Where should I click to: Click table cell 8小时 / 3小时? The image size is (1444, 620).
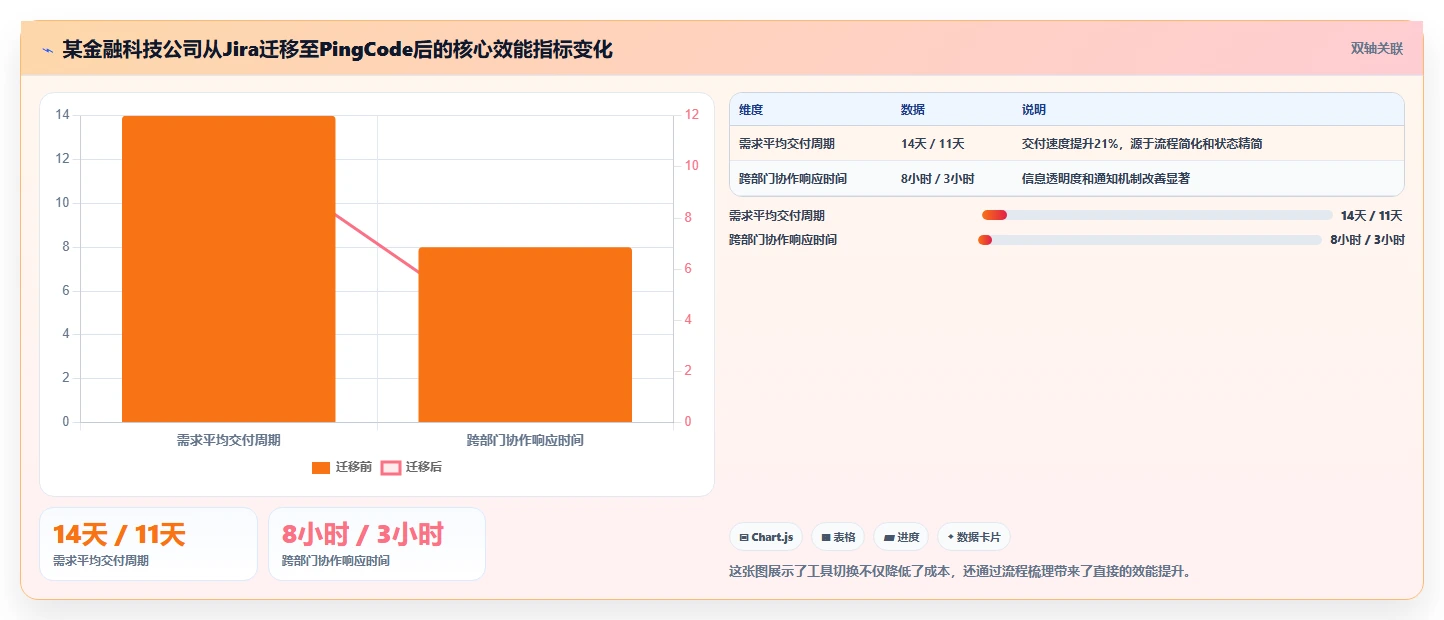click(938, 179)
